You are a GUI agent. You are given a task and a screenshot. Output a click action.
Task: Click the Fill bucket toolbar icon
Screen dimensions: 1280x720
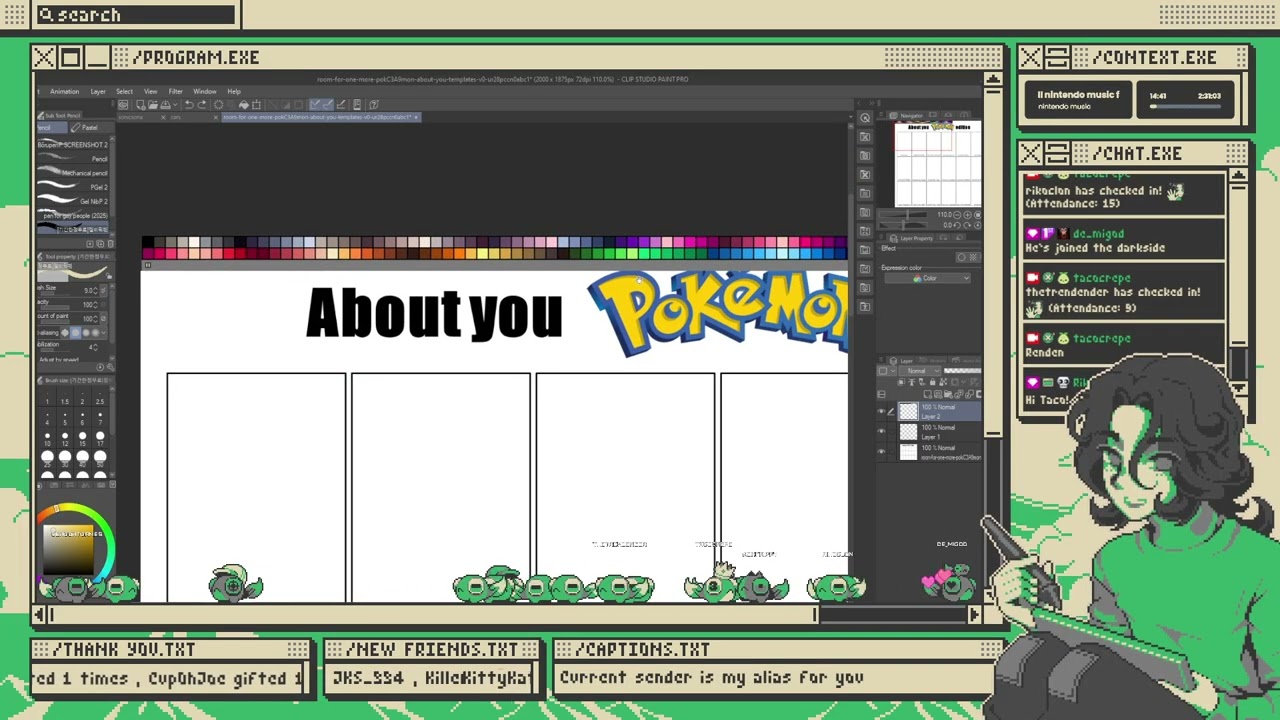[243, 104]
